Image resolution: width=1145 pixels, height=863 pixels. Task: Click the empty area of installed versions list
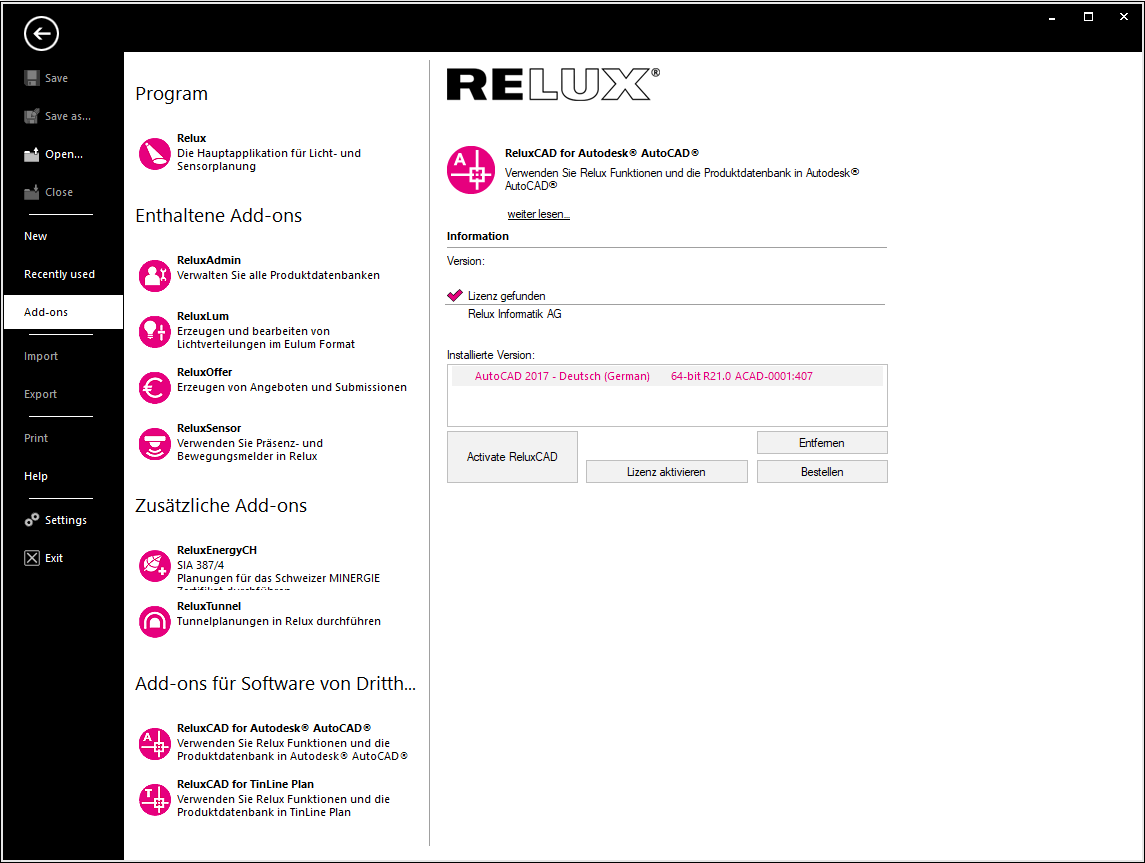click(x=667, y=406)
